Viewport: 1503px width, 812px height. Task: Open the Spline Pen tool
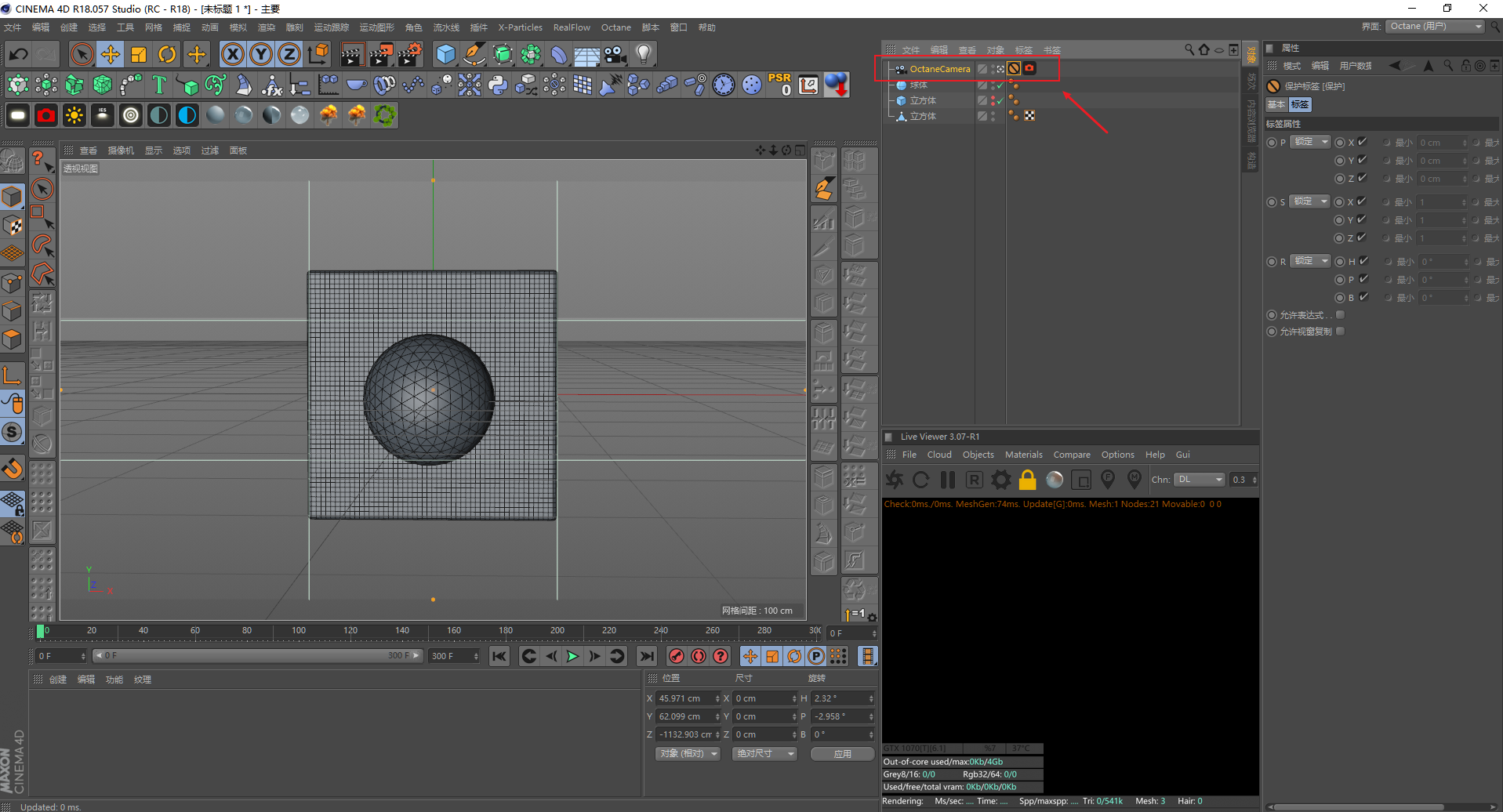pos(474,54)
